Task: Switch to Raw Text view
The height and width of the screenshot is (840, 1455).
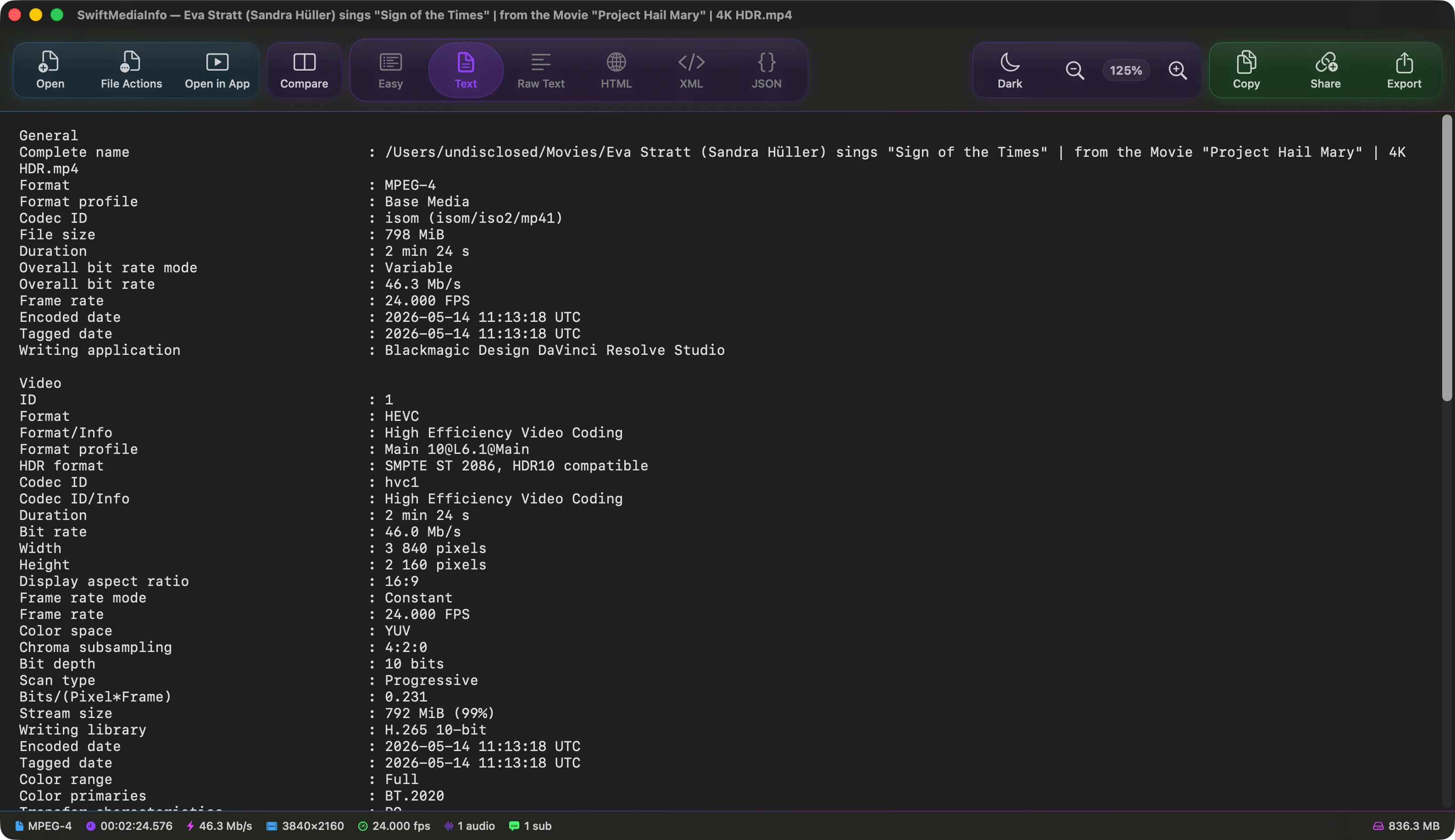Action: [541, 70]
